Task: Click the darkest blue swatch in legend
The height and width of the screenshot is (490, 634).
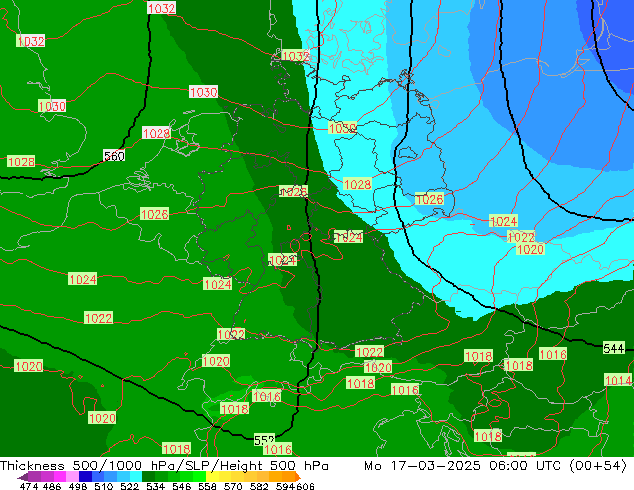Action: click(85, 476)
